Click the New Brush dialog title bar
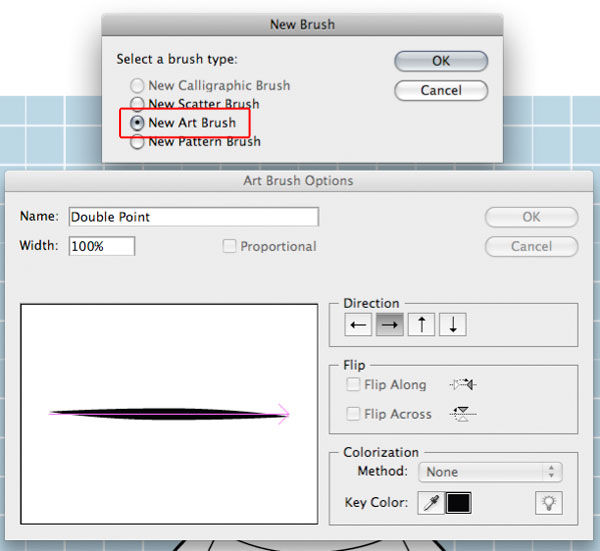The image size is (600, 551). point(302,24)
